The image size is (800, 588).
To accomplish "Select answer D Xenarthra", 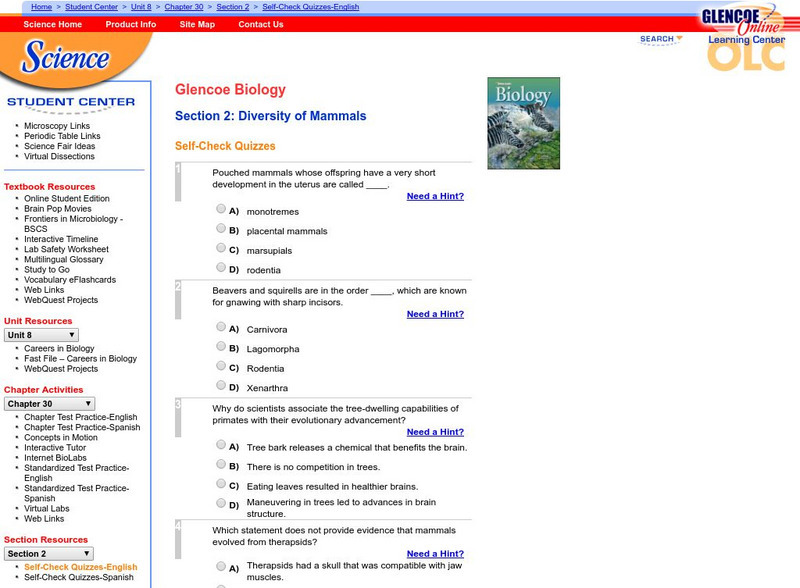I will [x=221, y=385].
